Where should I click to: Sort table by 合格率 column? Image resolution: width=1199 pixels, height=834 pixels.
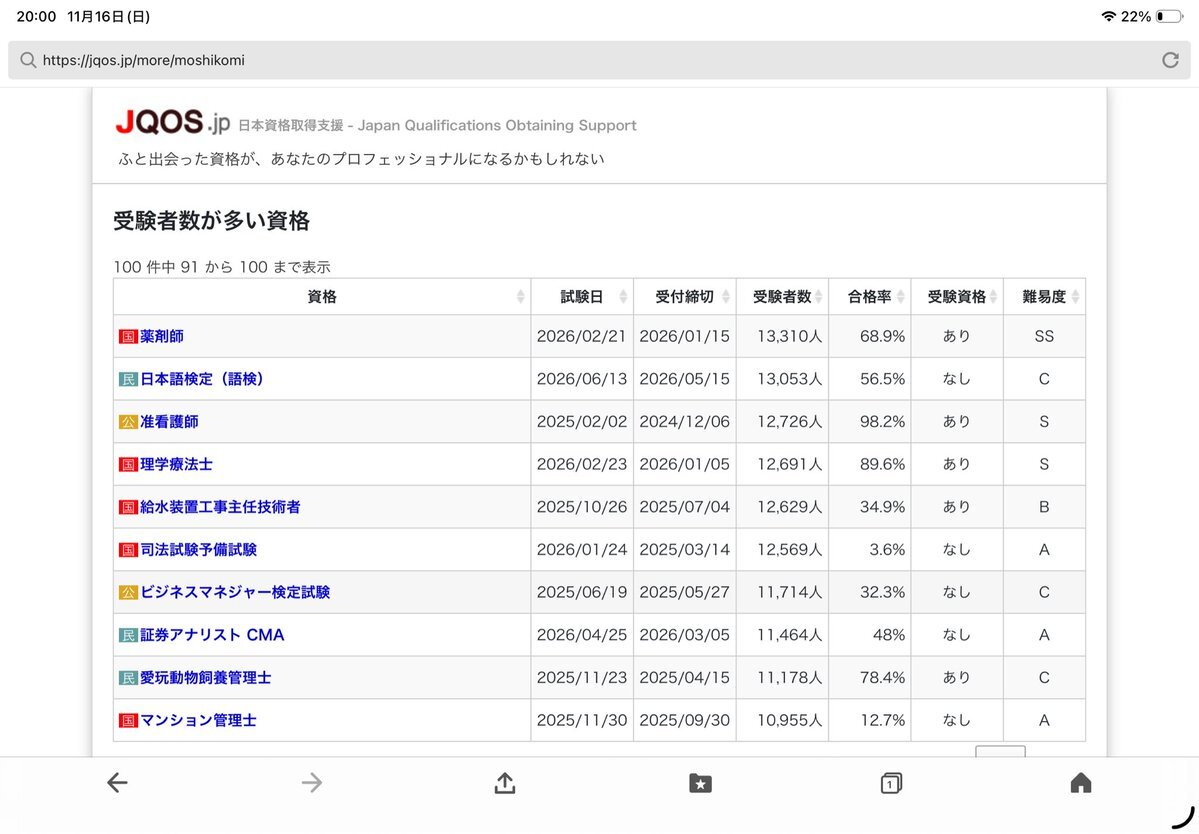(869, 297)
